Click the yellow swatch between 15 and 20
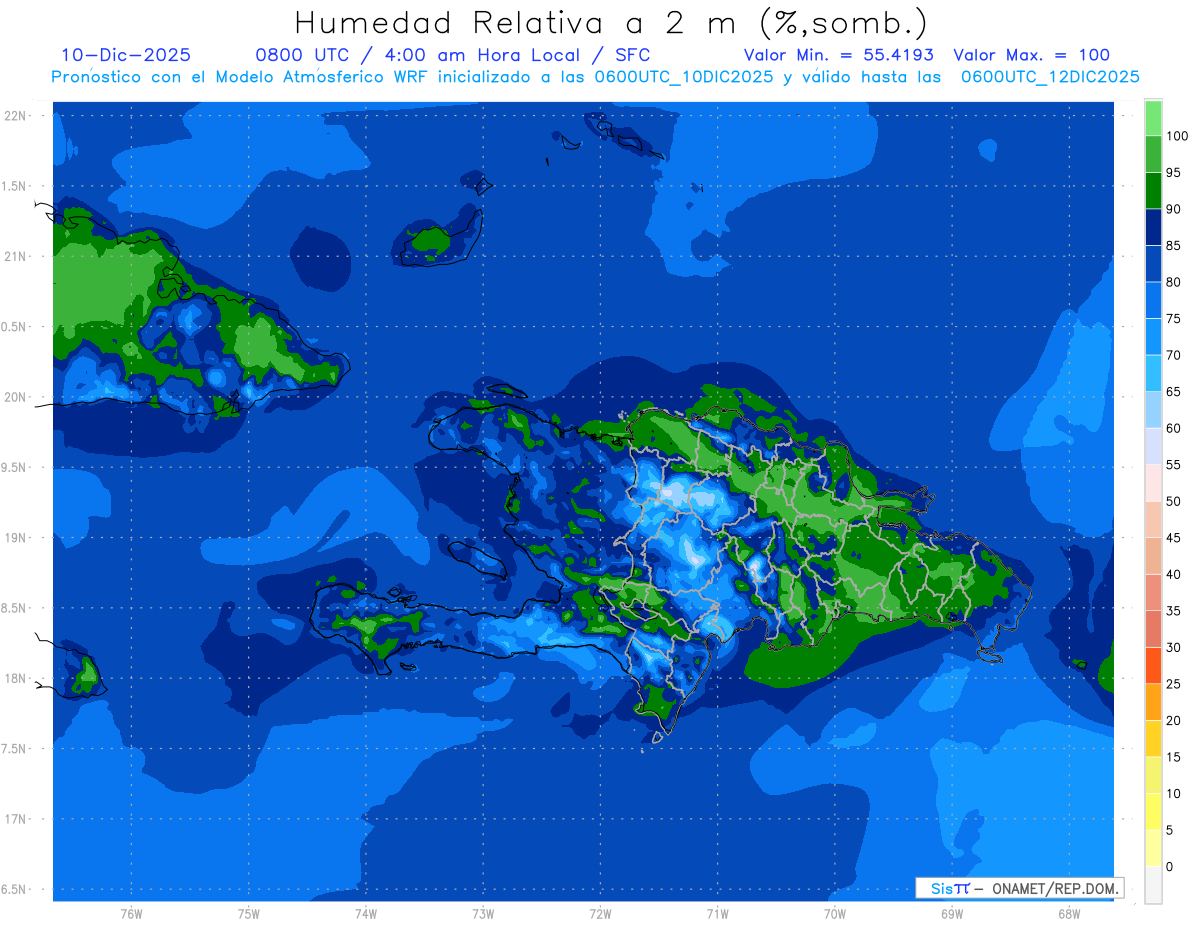The width and height of the screenshot is (1200, 927). pos(1153,738)
